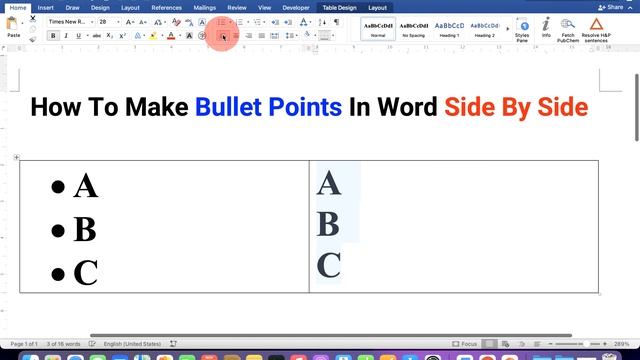Viewport: 640px width, 360px height.
Task: Toggle italic formatting
Action: pyautogui.click(x=66, y=36)
